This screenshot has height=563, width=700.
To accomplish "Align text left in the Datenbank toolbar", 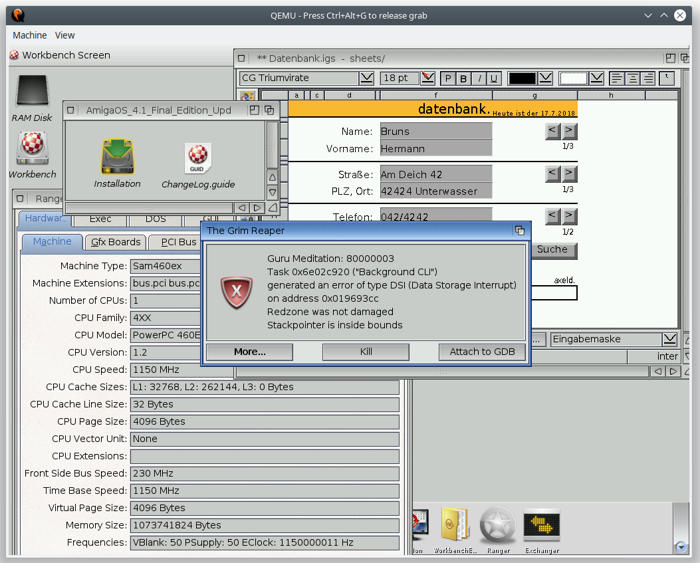I will [x=617, y=78].
